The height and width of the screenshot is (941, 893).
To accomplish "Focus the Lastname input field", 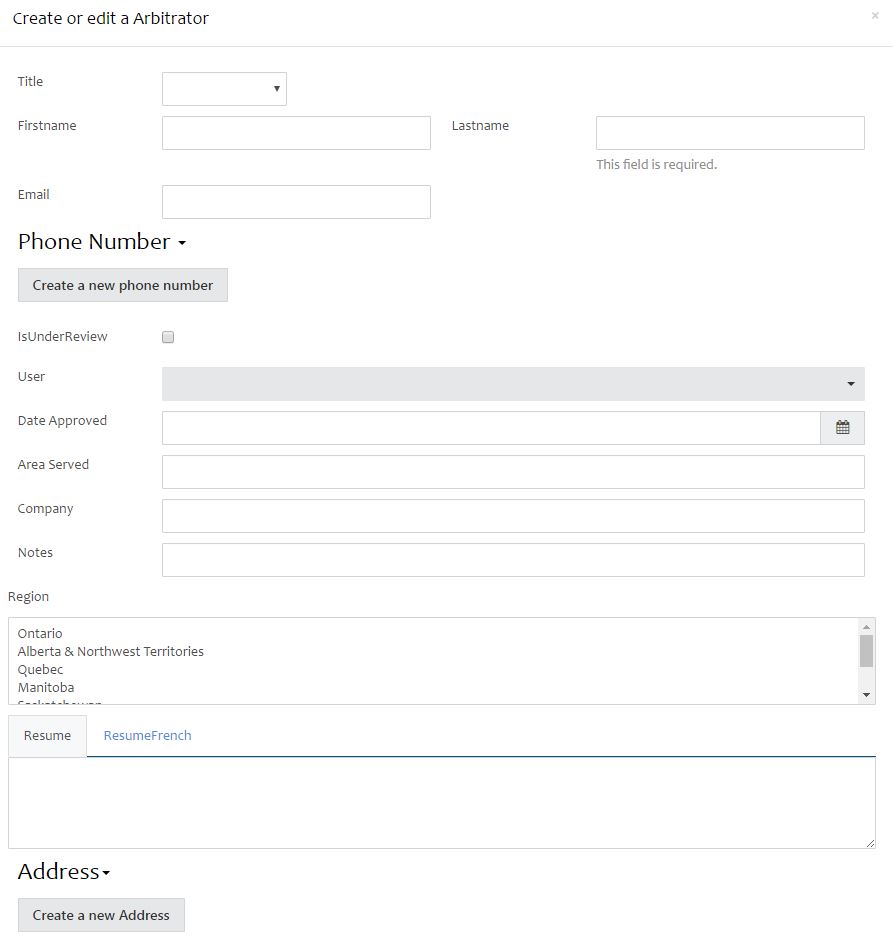I will pyautogui.click(x=730, y=133).
